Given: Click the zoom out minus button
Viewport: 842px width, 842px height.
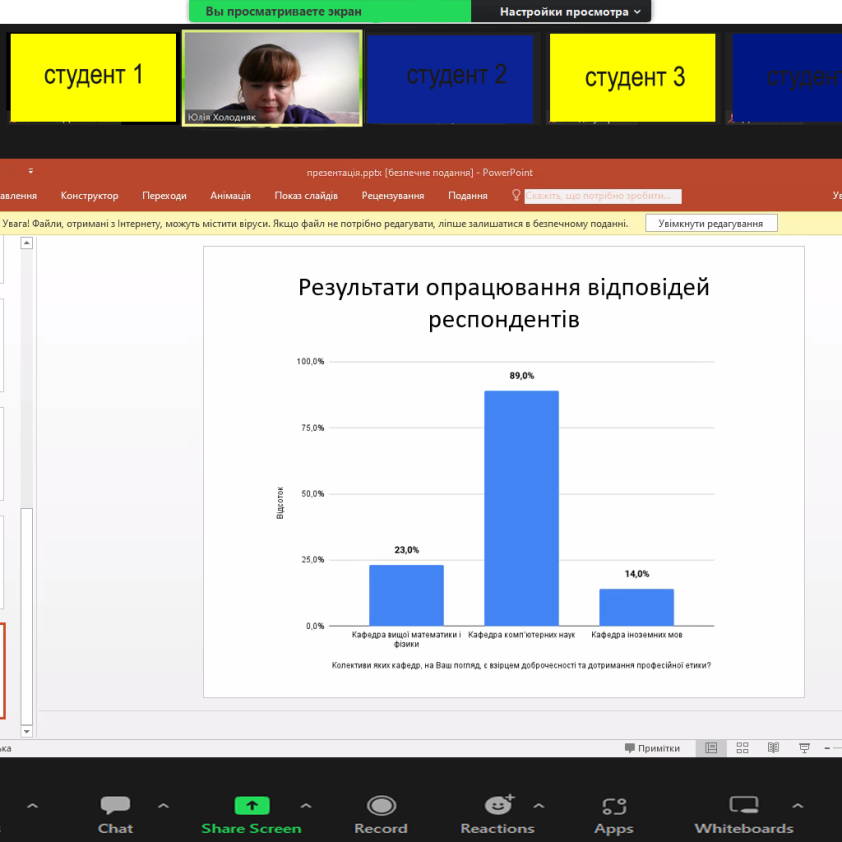Looking at the screenshot, I should coord(827,748).
